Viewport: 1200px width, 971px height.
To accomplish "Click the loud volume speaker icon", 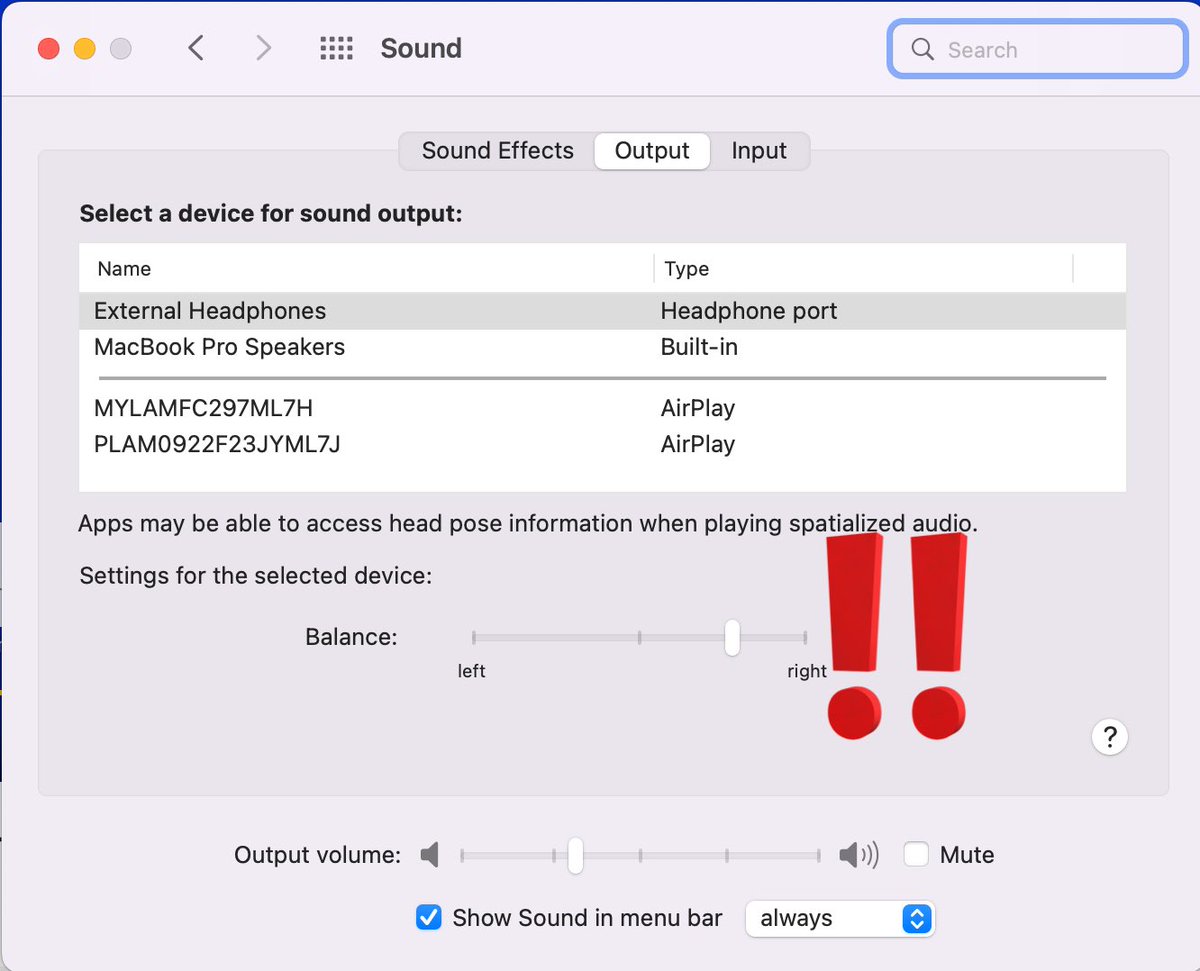I will [x=859, y=855].
